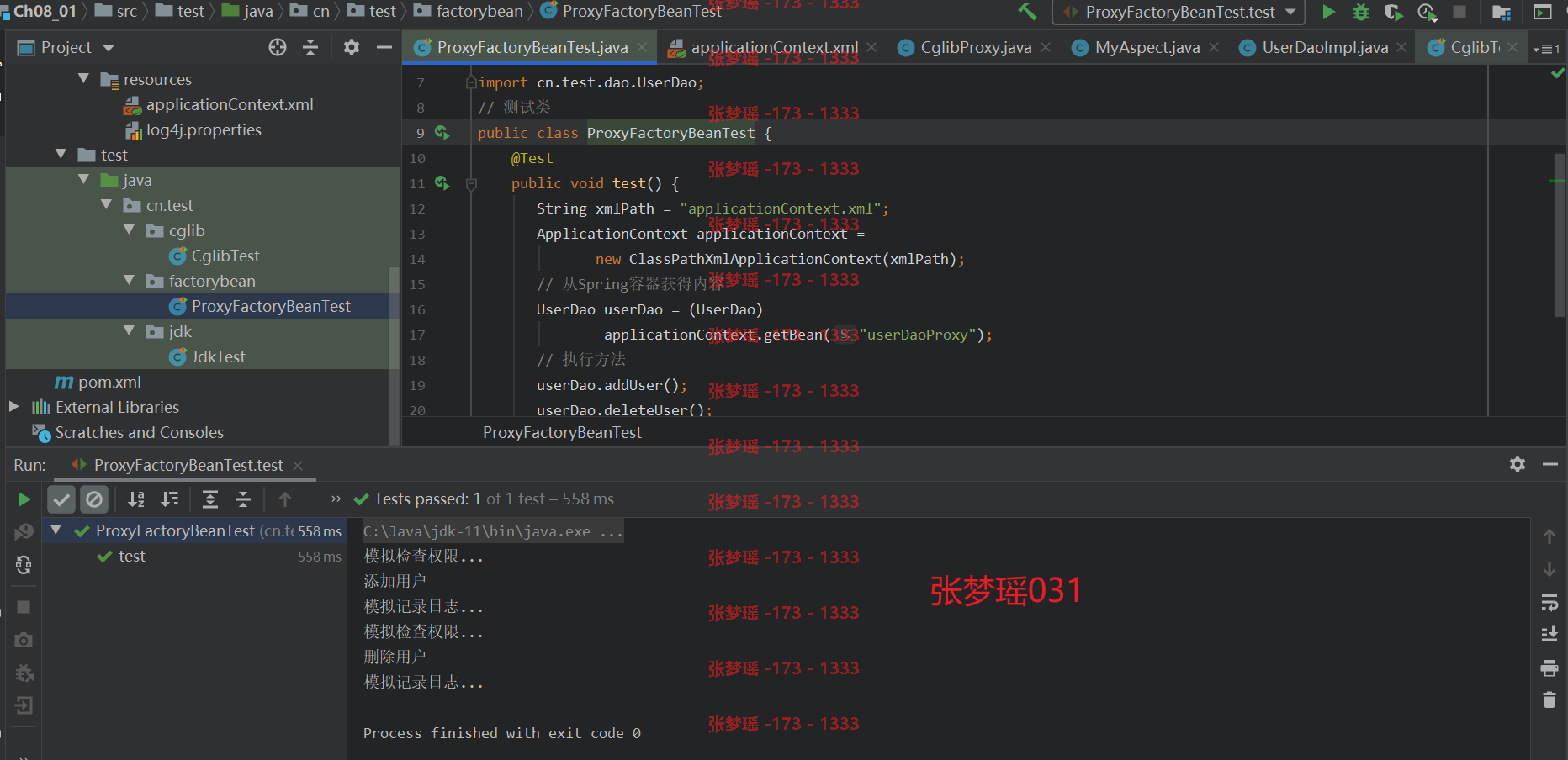This screenshot has width=1568, height=760.
Task: Open Project Structure dialog icon
Action: coord(1502,12)
